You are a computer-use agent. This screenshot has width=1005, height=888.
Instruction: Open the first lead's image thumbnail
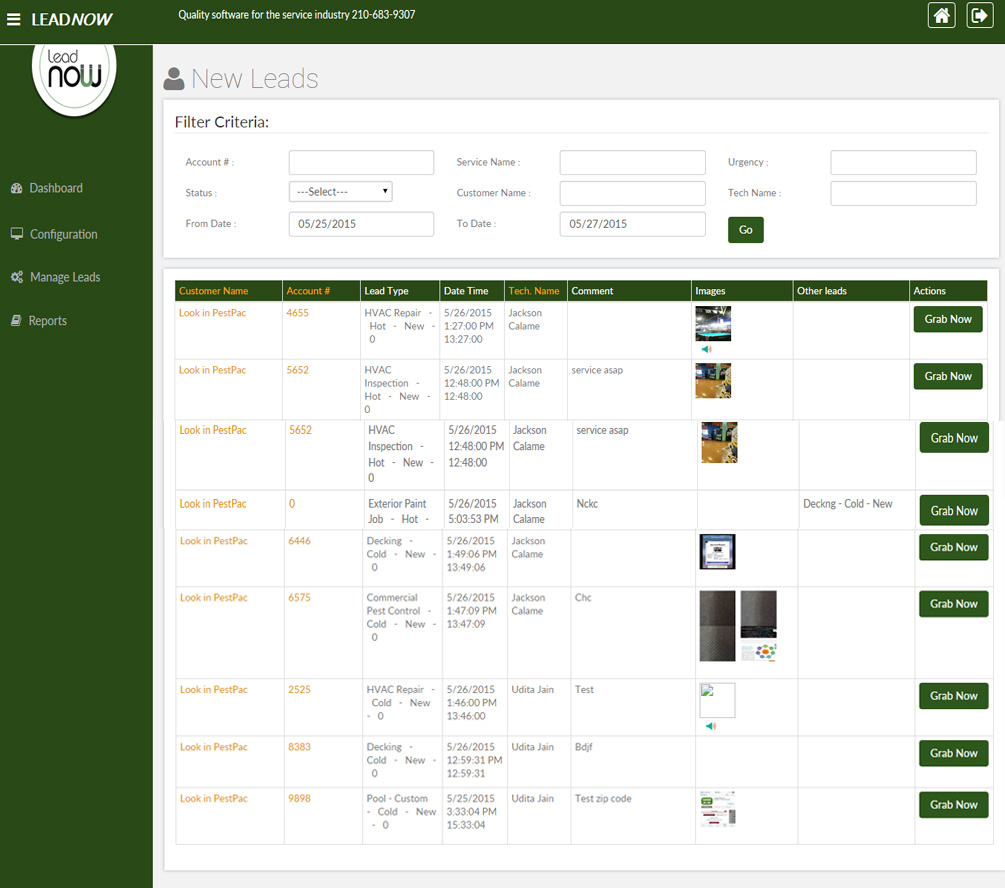click(713, 323)
